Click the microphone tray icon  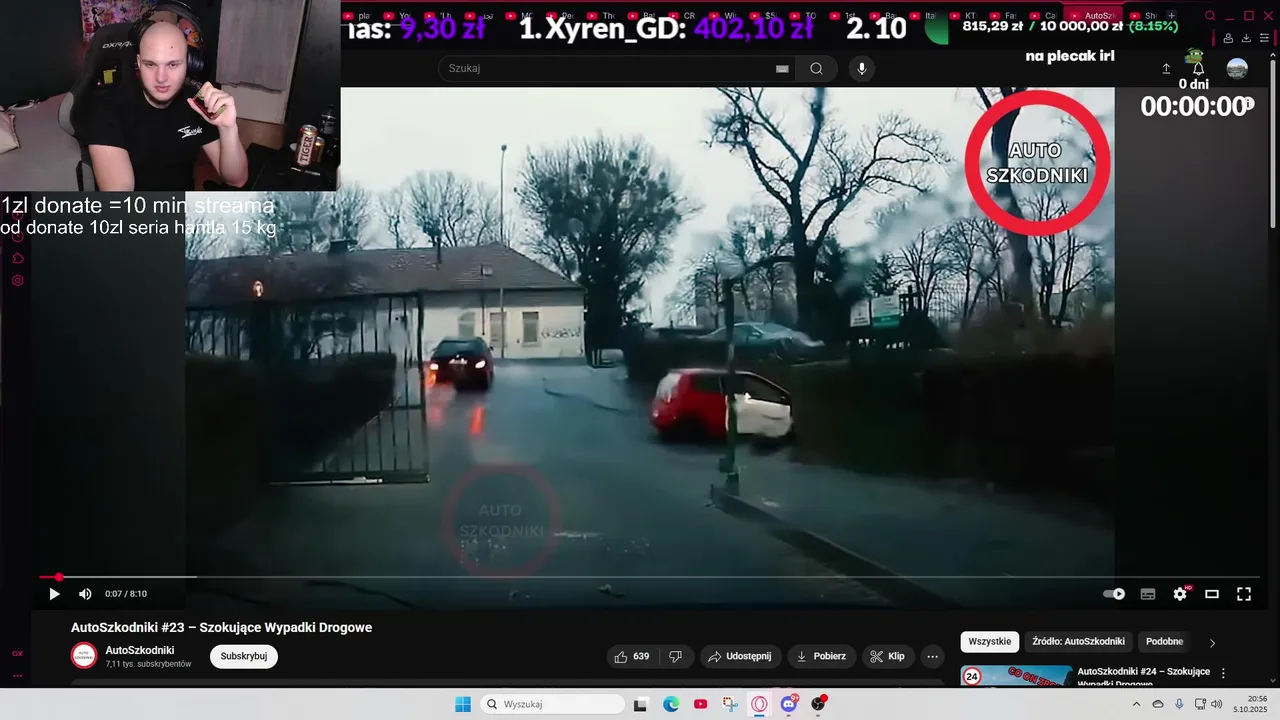1179,704
